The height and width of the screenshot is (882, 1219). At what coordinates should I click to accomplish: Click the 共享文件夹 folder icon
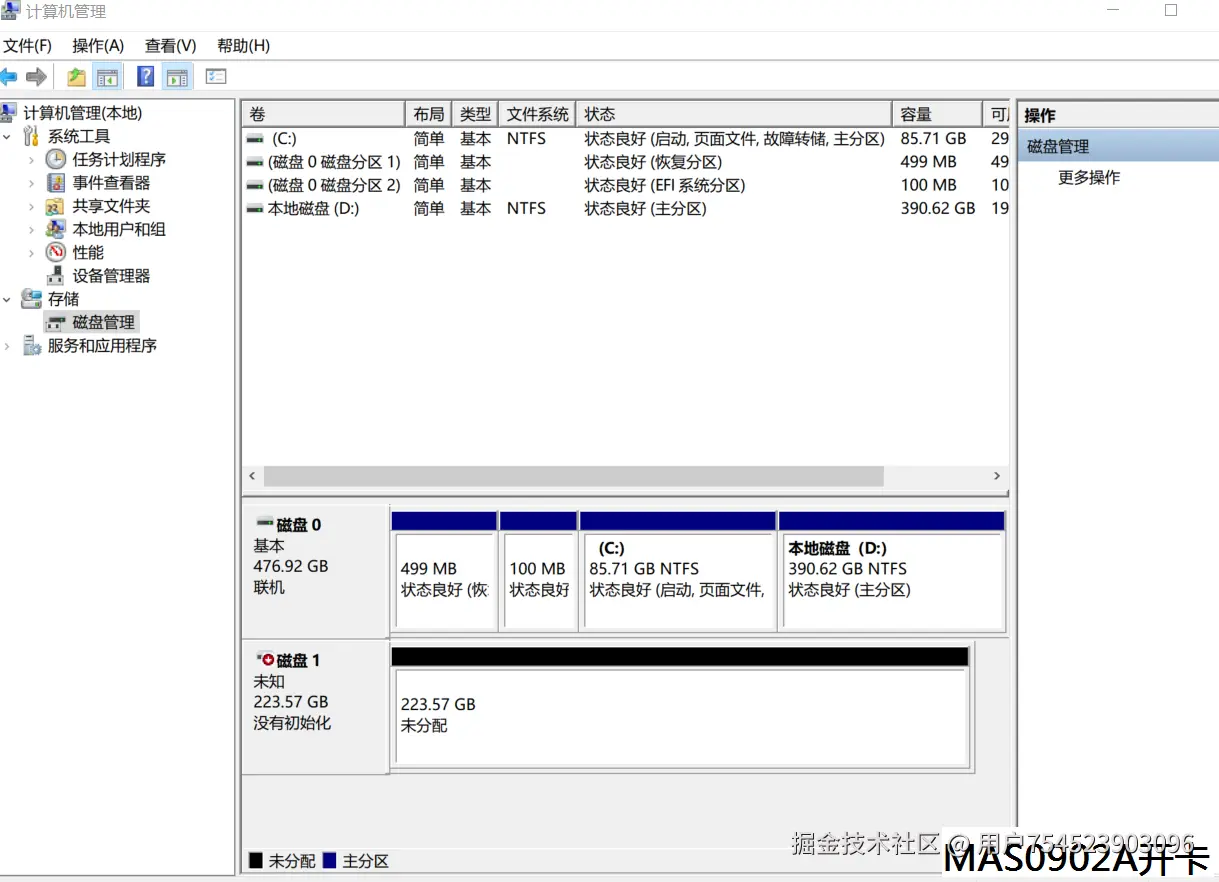coord(56,206)
